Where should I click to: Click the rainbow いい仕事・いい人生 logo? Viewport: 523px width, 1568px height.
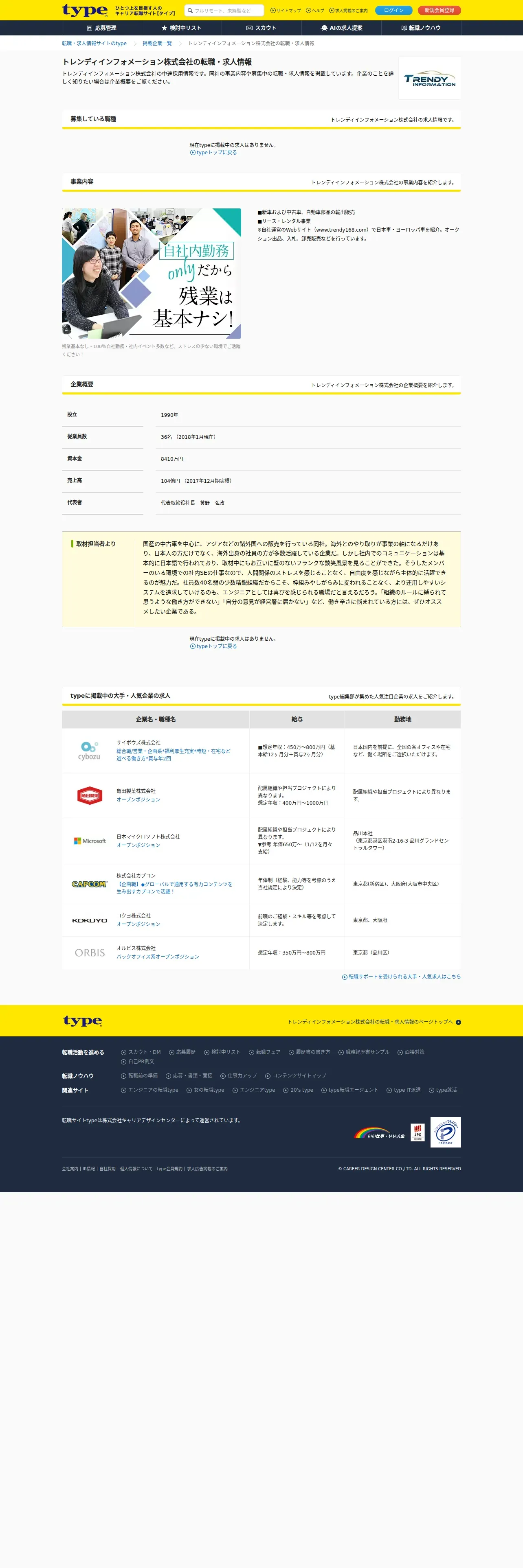[x=379, y=1133]
